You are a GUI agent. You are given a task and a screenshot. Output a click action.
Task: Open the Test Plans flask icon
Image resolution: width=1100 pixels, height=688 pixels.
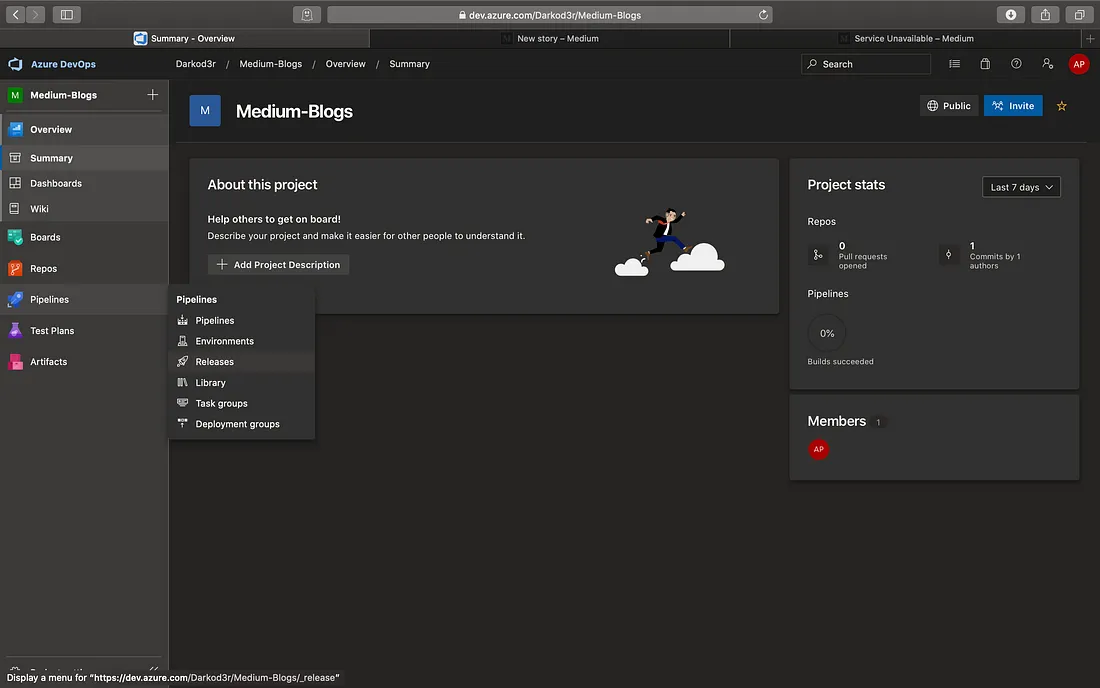click(x=15, y=330)
